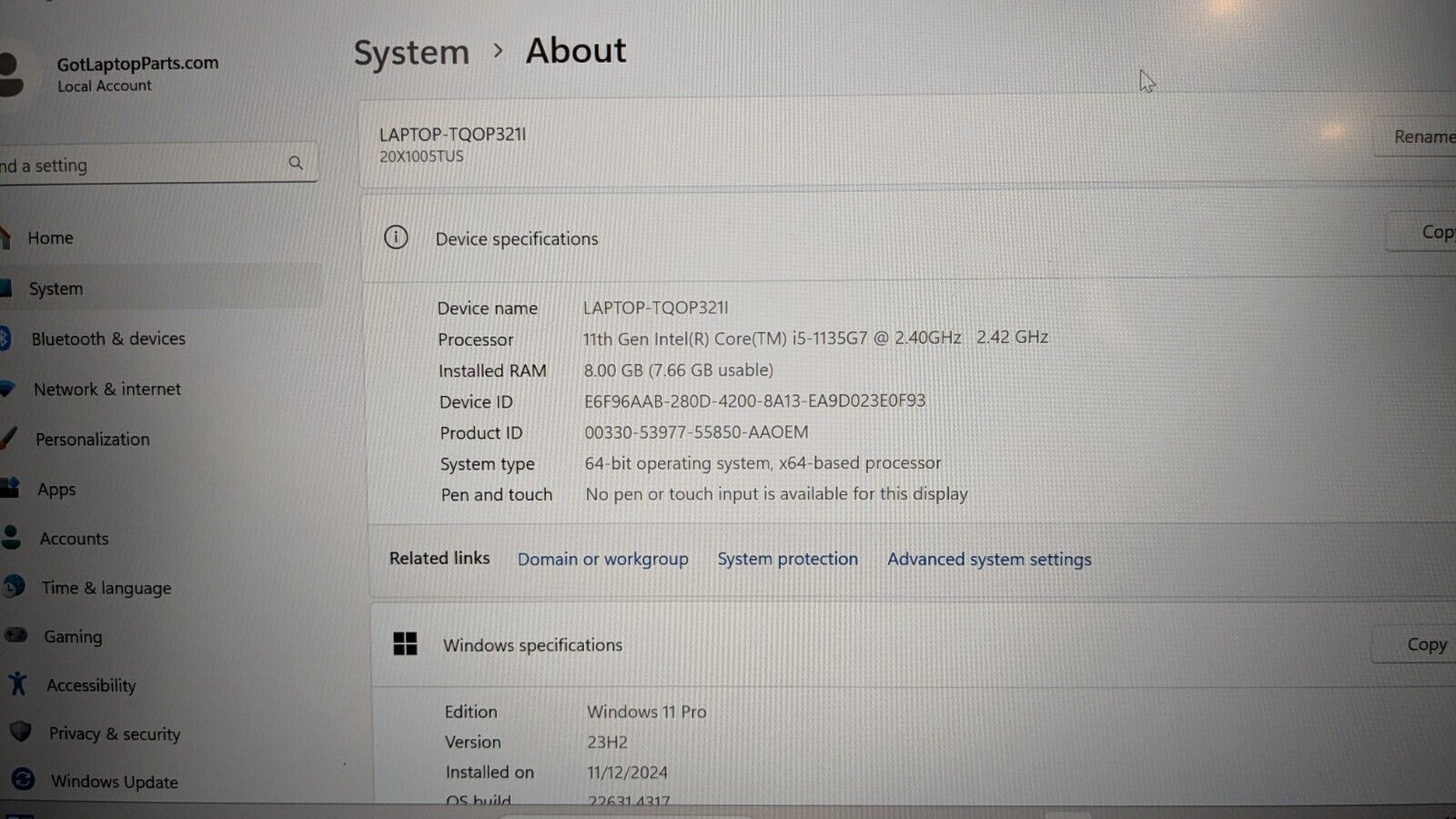Go back to System in breadcrumb

point(411,53)
